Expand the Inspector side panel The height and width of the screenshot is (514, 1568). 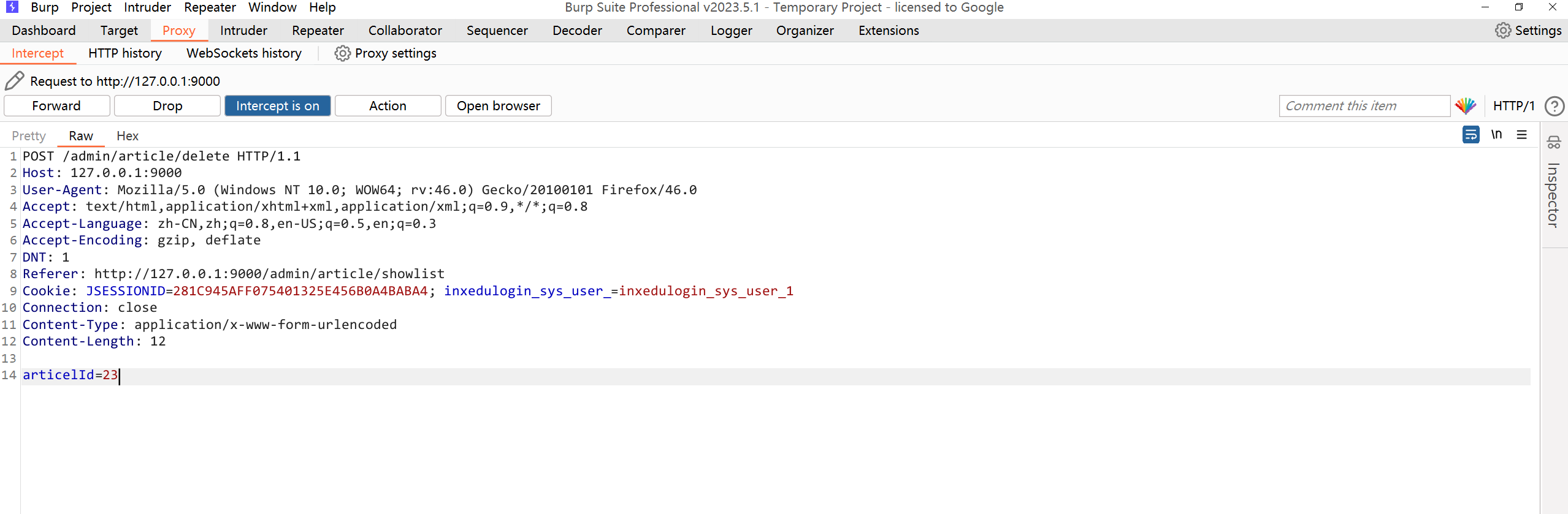pyautogui.click(x=1553, y=195)
